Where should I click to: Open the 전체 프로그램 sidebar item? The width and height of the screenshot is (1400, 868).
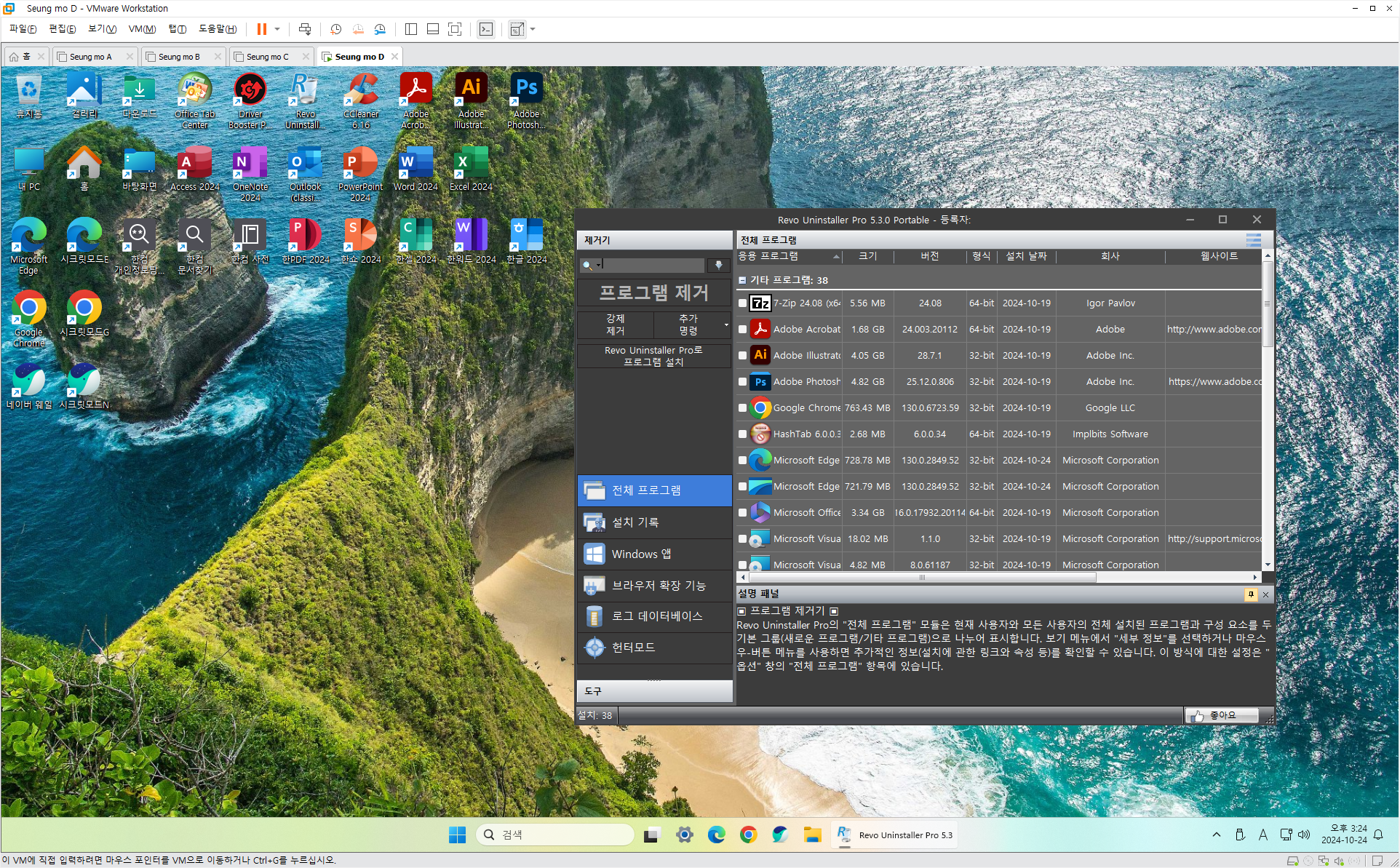654,490
